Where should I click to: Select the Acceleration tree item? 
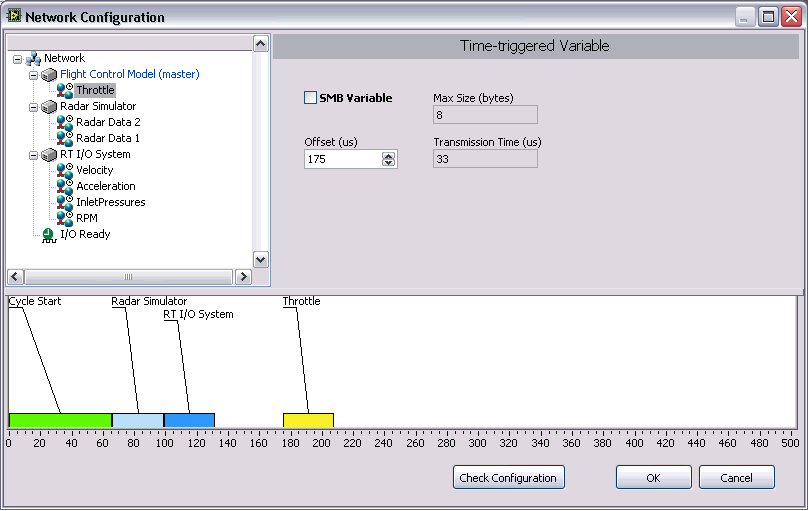pos(106,186)
